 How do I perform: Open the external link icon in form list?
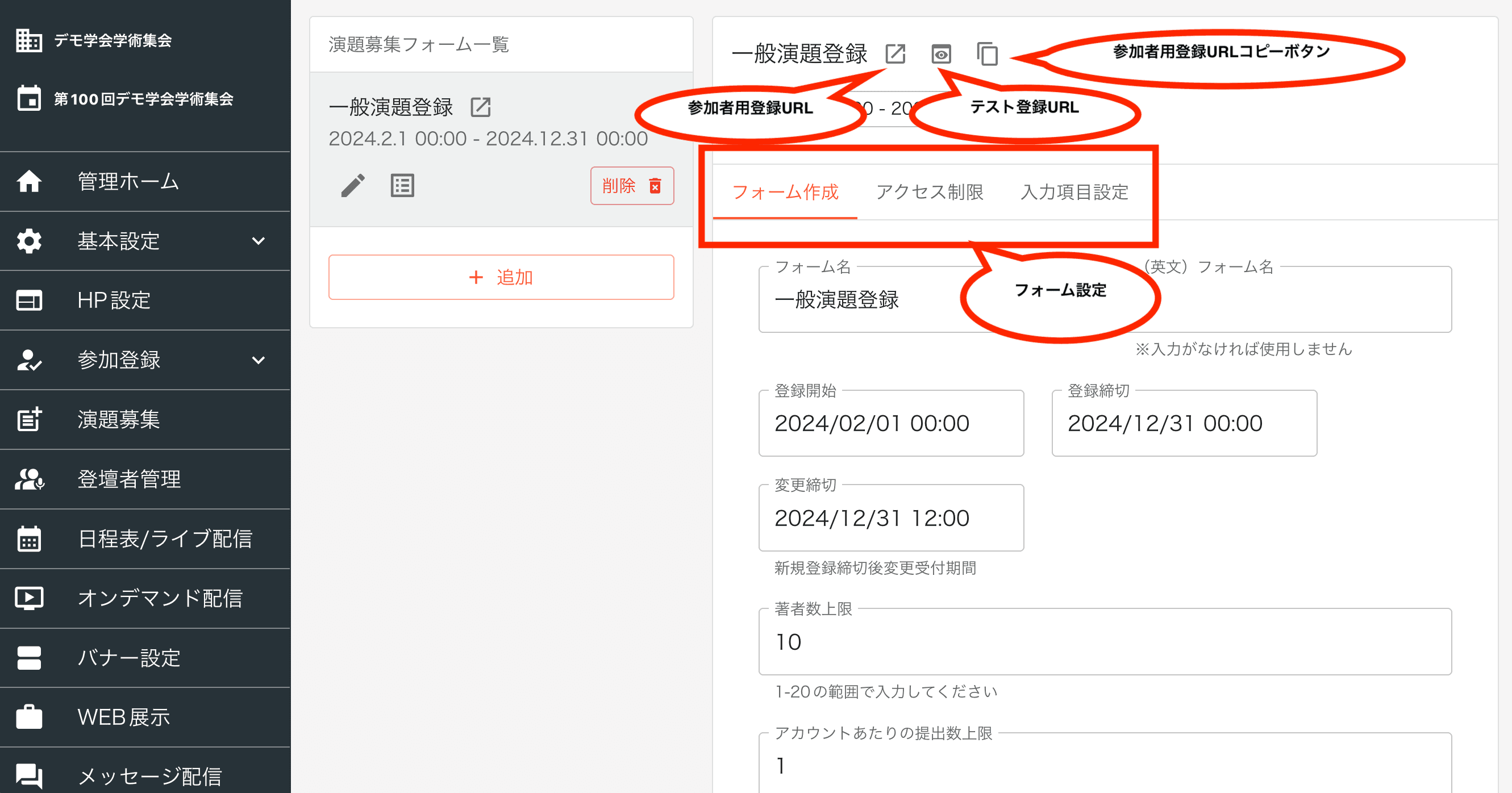[x=481, y=107]
